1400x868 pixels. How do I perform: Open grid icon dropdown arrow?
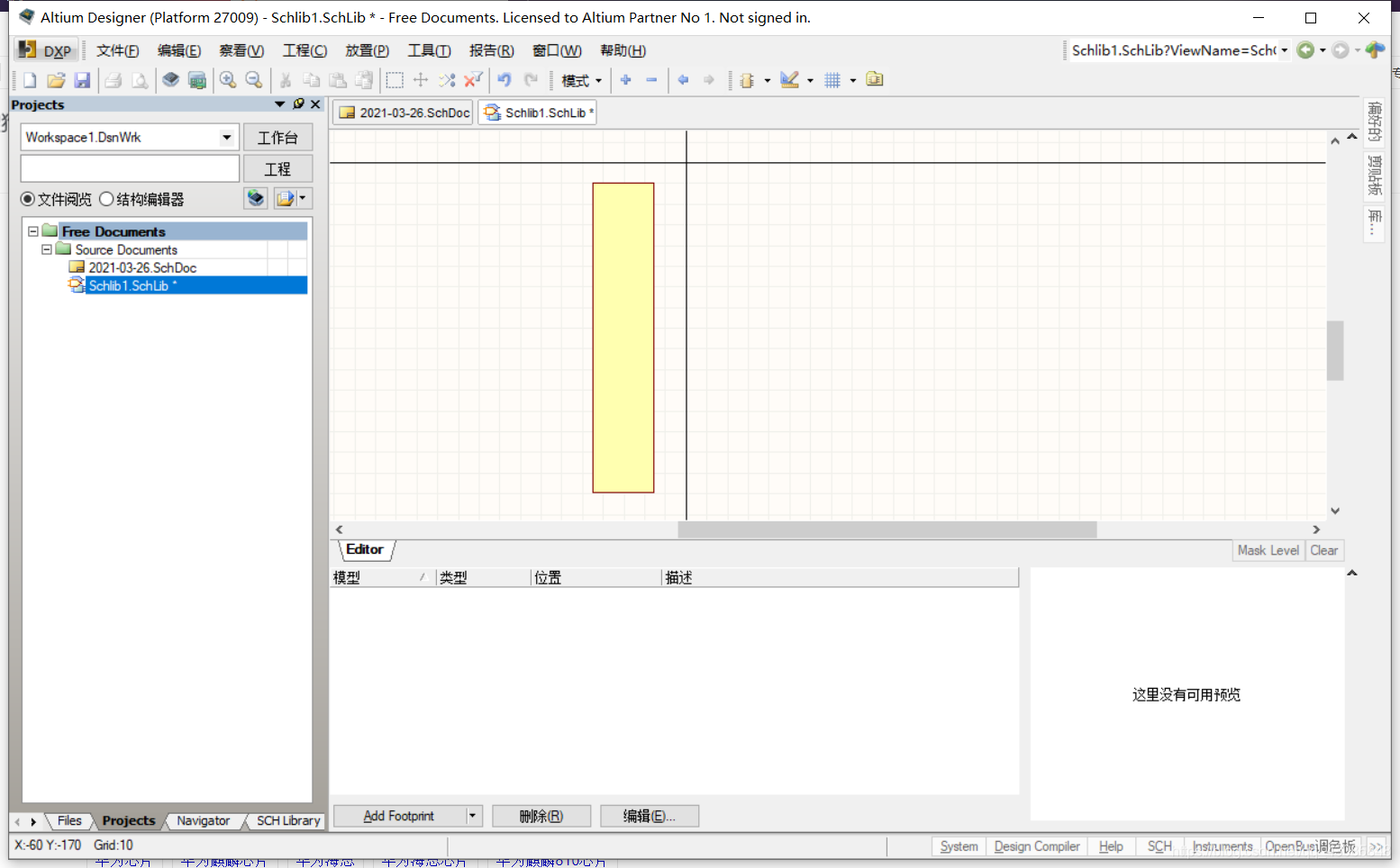[852, 80]
